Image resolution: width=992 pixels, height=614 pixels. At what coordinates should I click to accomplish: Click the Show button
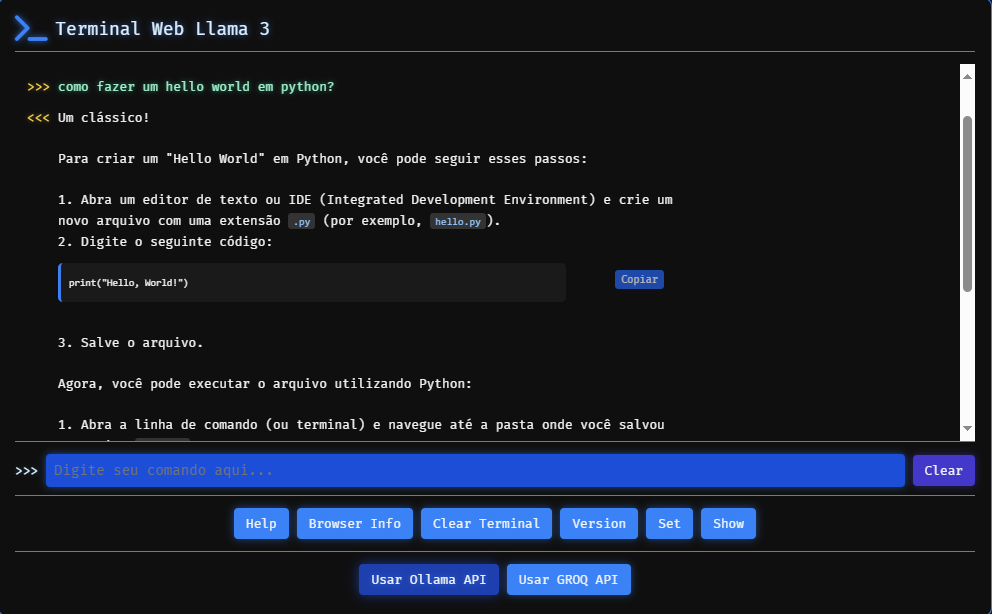click(728, 524)
